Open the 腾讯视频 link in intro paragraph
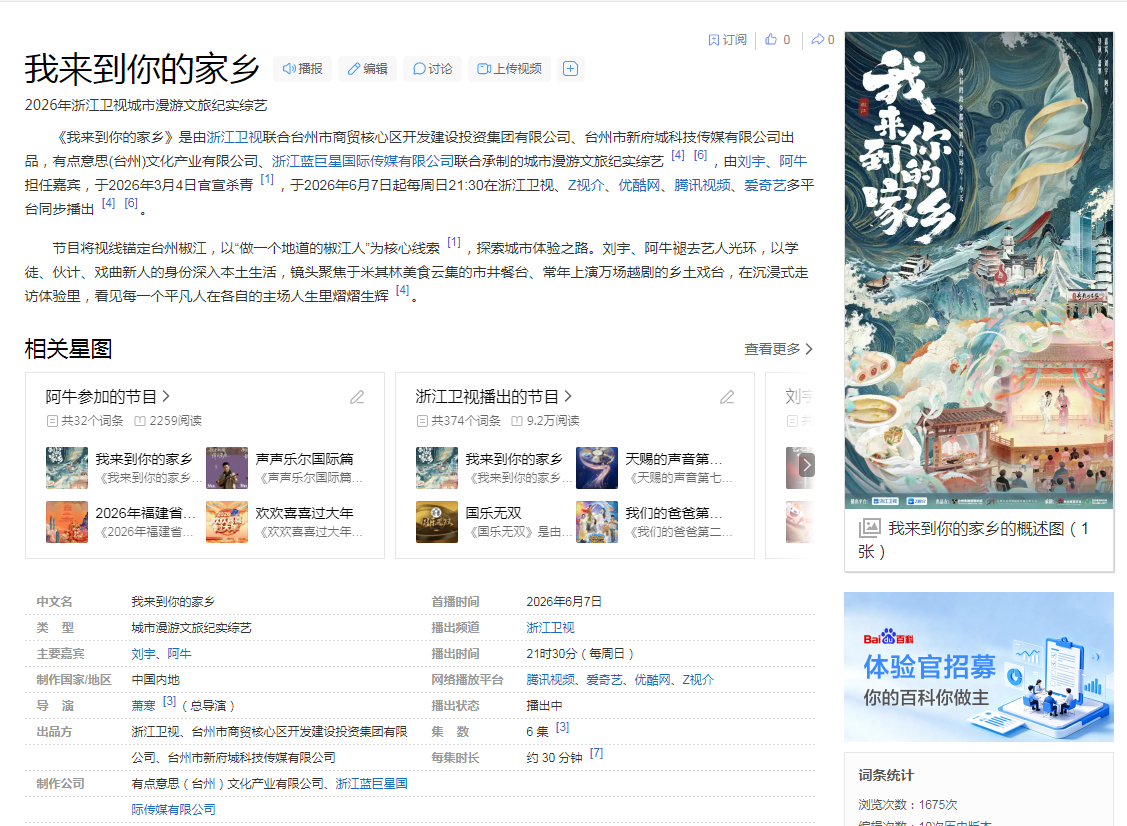1127x826 pixels. coord(702,185)
